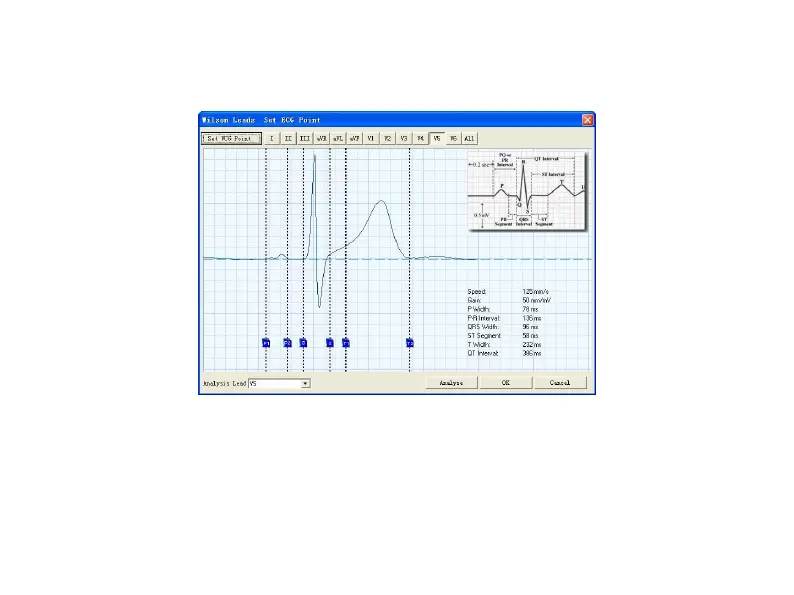
Task: Select lead III tab
Action: [305, 138]
